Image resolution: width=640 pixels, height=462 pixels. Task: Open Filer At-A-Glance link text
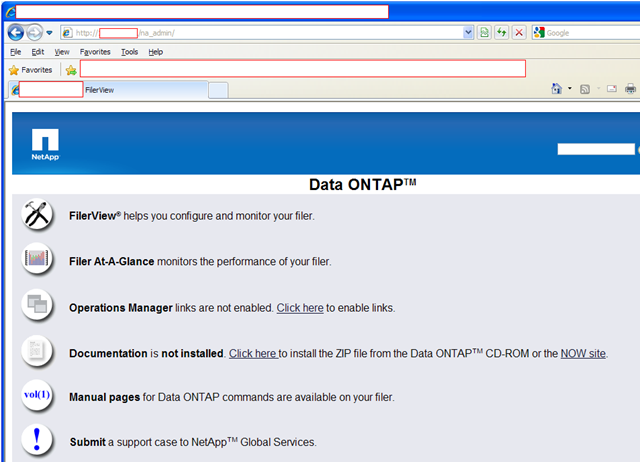(111, 261)
